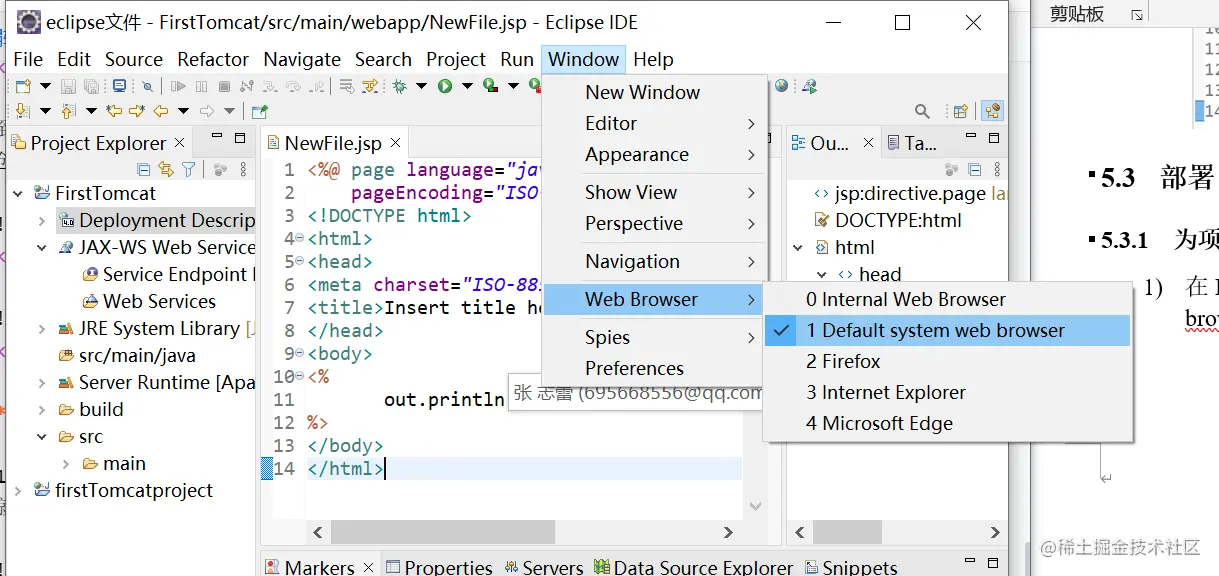Open the Terminal monitor icon in toolbar
The height and width of the screenshot is (576, 1219).
pyautogui.click(x=119, y=86)
